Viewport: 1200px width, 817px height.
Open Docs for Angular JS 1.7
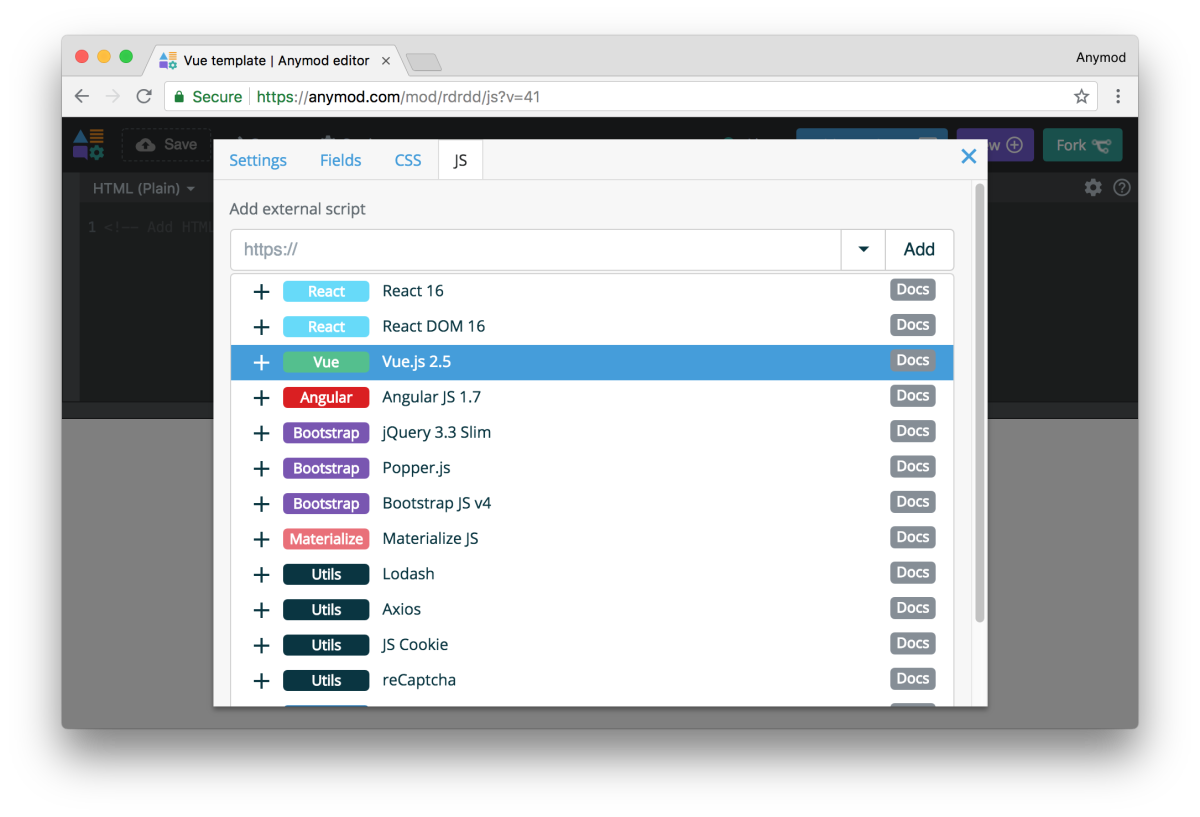tap(913, 396)
